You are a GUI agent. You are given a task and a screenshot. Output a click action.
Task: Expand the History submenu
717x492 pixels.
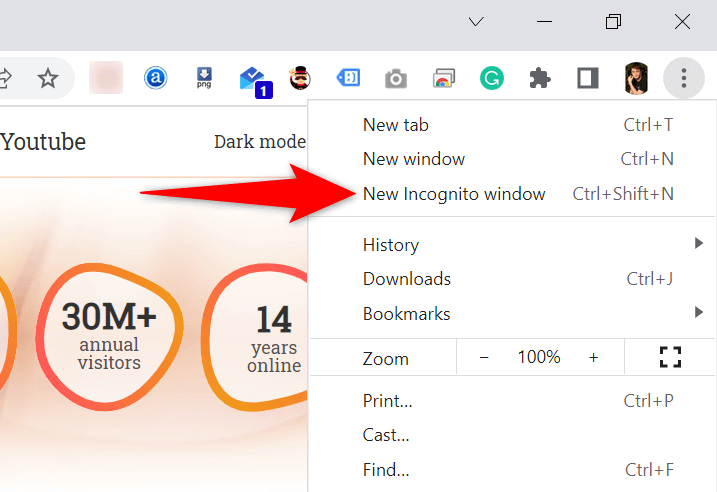[x=391, y=245]
